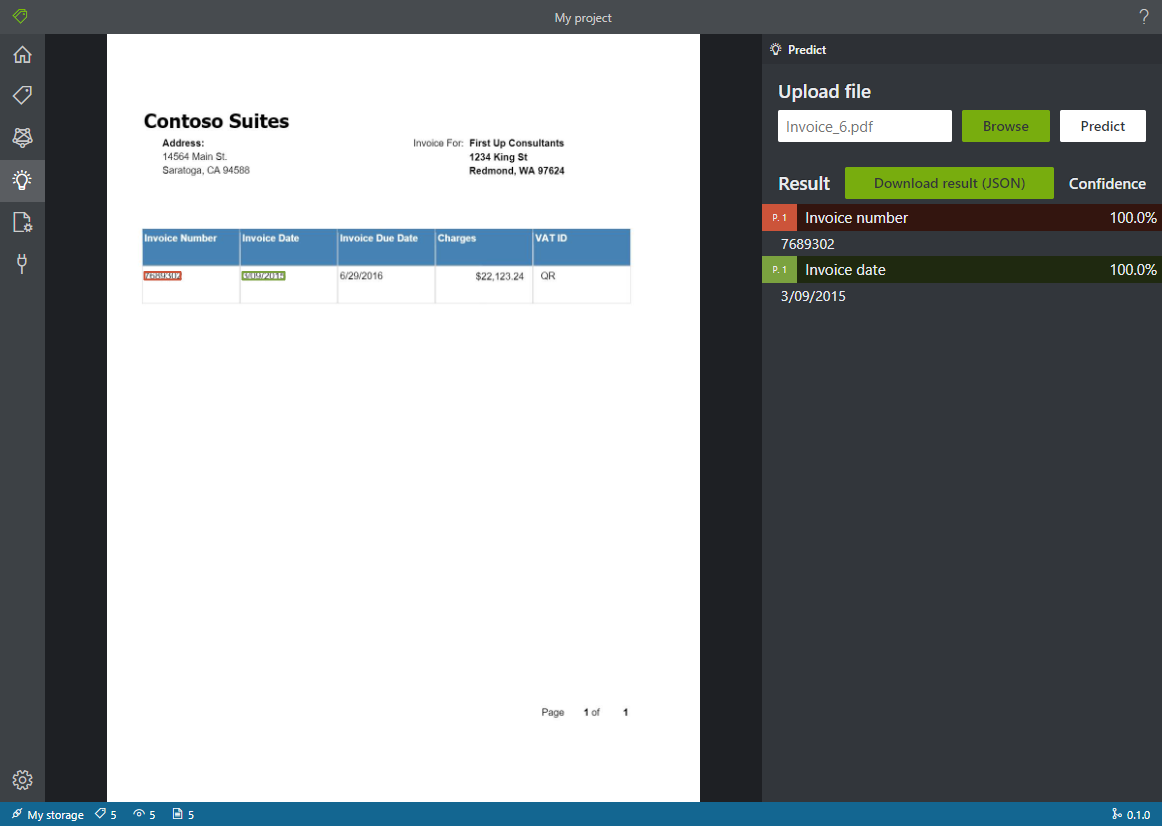
Task: Click the Predict panel lightbulb icon
Action: (x=776, y=50)
